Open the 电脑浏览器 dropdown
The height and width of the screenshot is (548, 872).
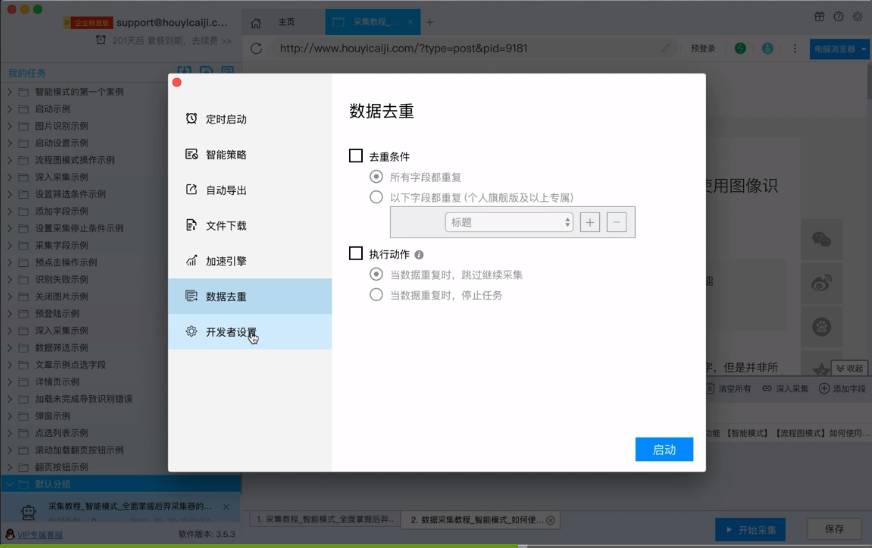[840, 49]
